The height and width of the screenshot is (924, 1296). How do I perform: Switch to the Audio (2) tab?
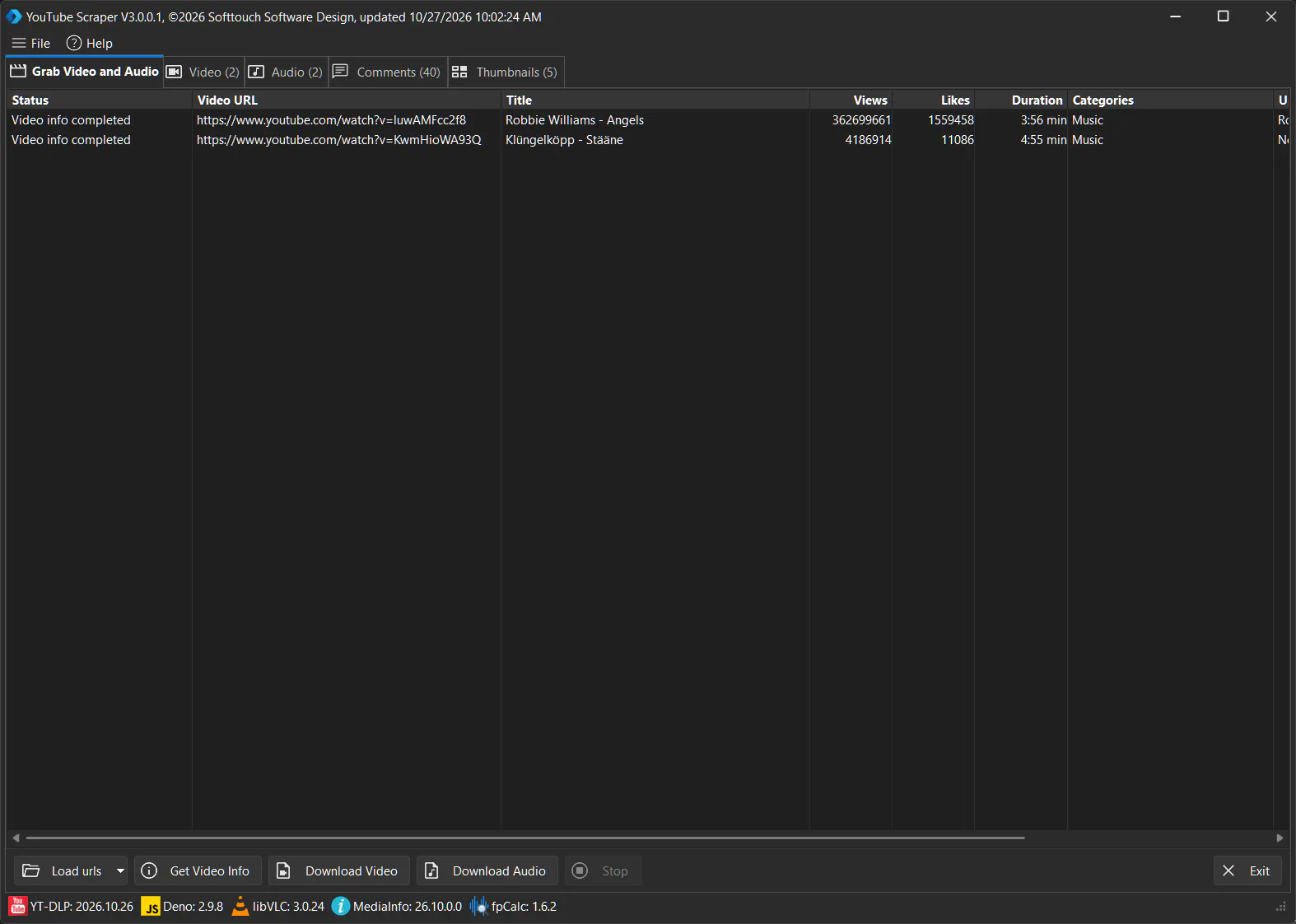(287, 72)
